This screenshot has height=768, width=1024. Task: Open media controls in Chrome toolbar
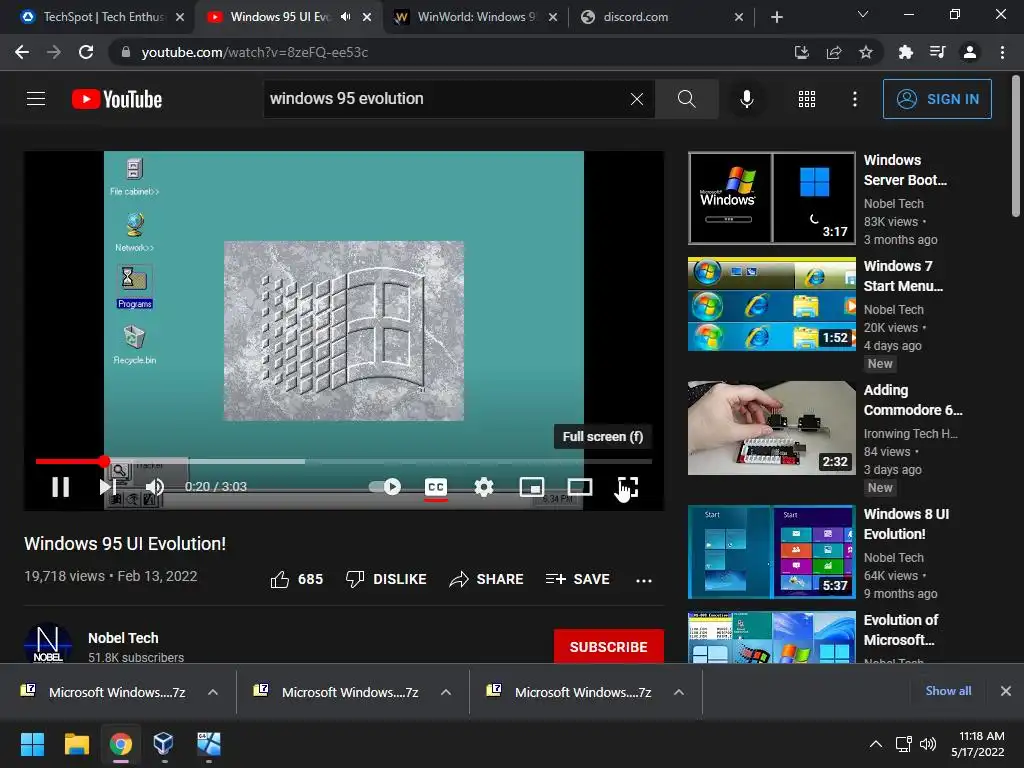coord(938,52)
